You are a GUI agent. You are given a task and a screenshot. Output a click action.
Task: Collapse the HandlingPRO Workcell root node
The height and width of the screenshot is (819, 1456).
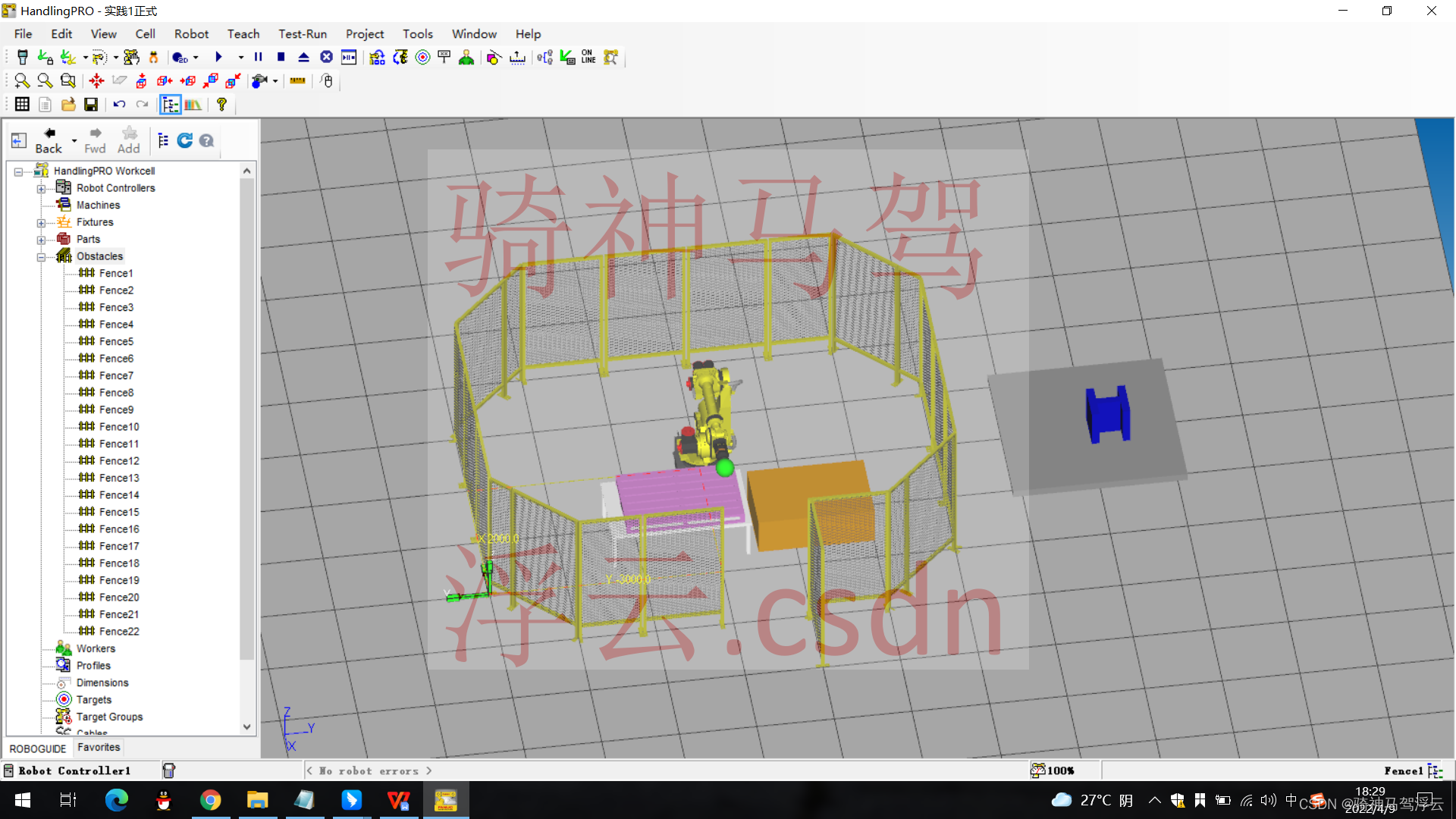18,171
